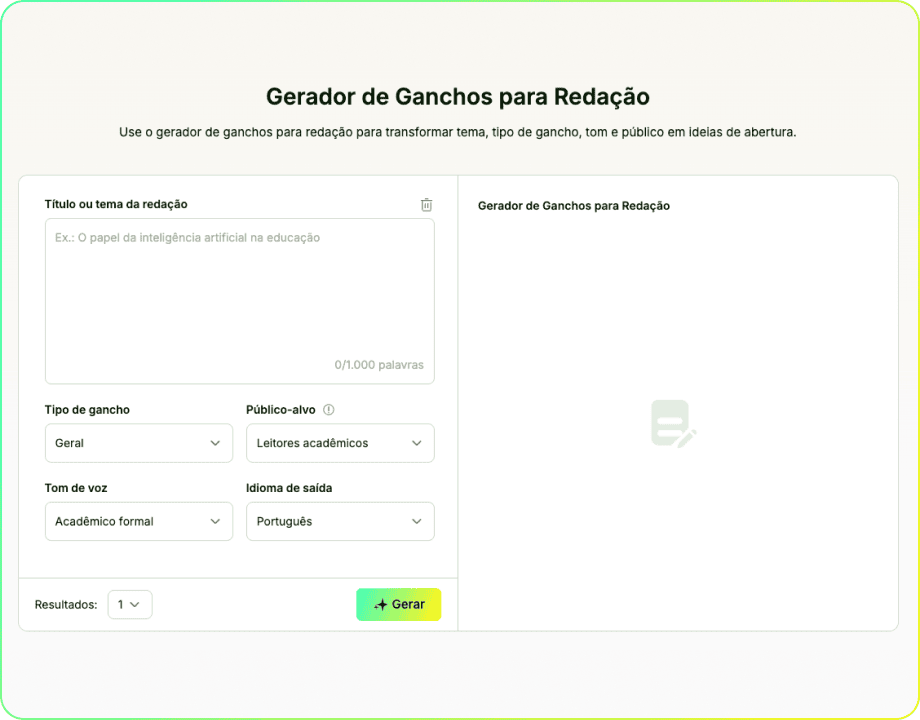Clear the essay topic with trash icon
The width and height of the screenshot is (920, 720).
[x=427, y=205]
